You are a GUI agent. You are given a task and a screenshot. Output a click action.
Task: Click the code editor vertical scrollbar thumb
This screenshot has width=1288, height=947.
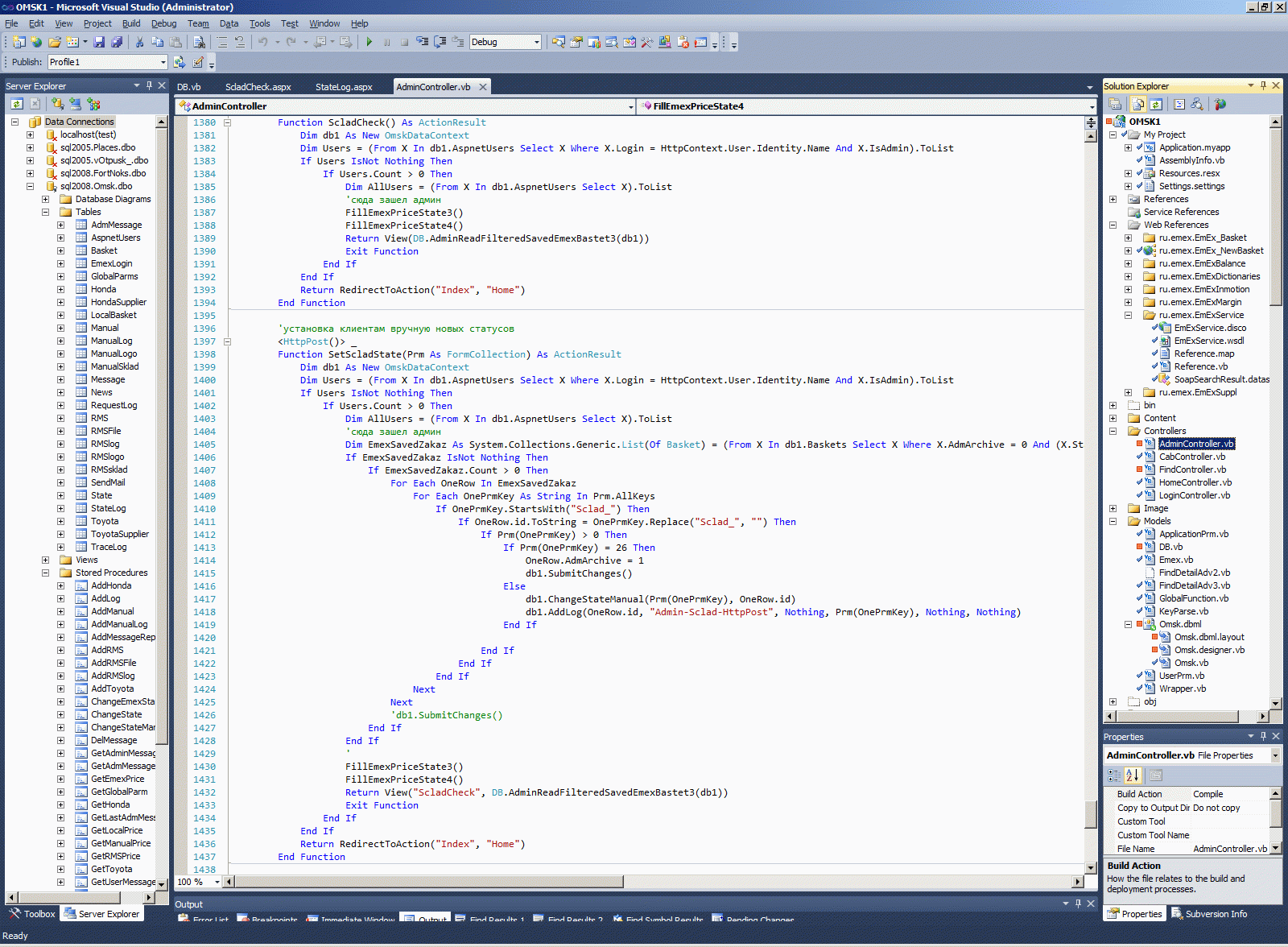(x=1091, y=813)
